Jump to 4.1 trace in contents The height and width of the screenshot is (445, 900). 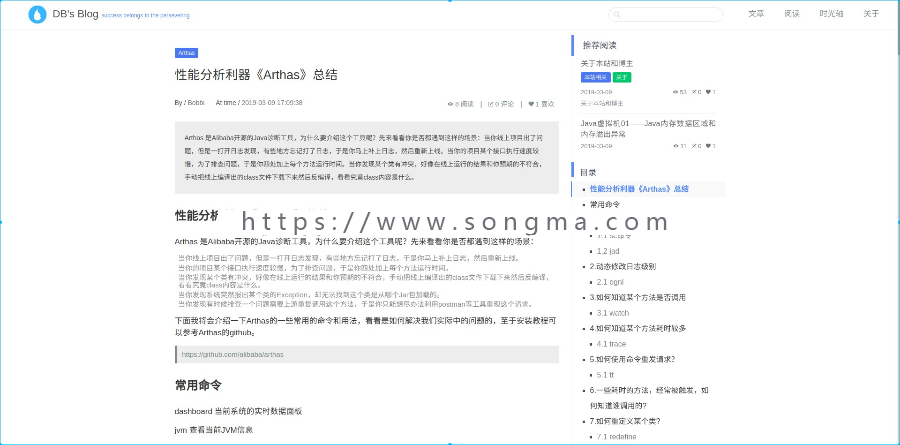[611, 344]
